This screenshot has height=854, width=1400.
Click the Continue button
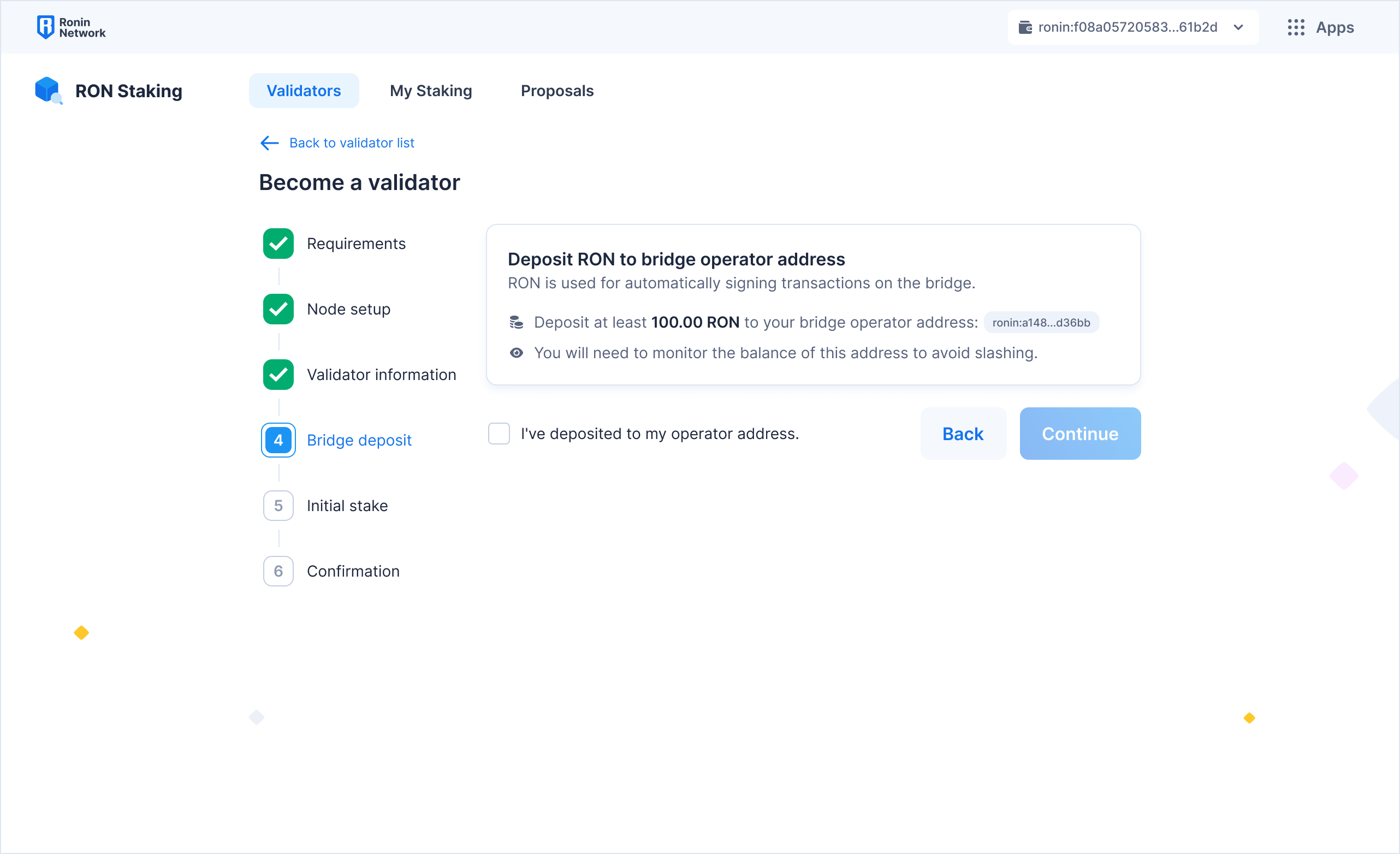[1080, 434]
